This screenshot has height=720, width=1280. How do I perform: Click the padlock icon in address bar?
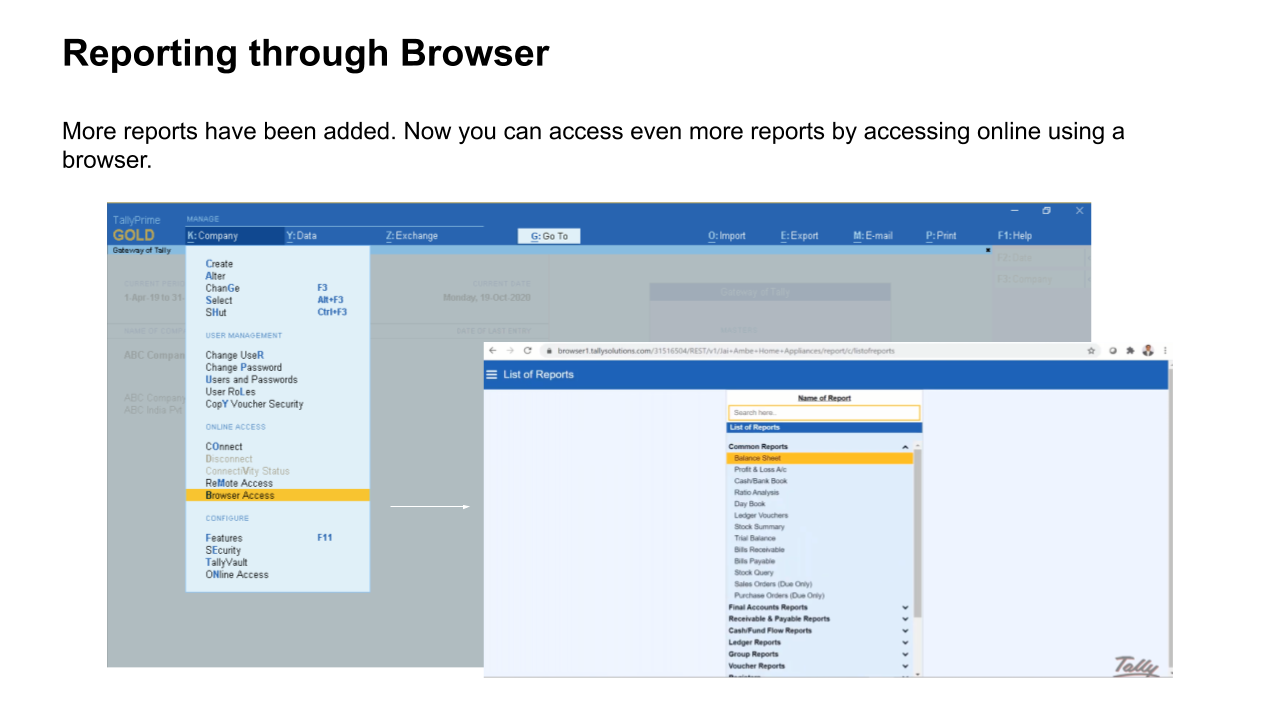pos(549,351)
